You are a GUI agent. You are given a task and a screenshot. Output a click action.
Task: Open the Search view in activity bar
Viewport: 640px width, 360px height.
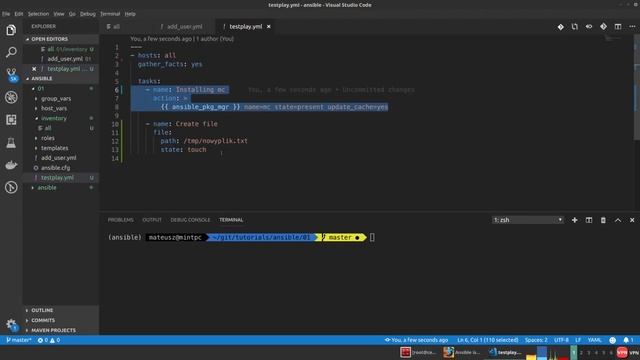[x=11, y=52]
